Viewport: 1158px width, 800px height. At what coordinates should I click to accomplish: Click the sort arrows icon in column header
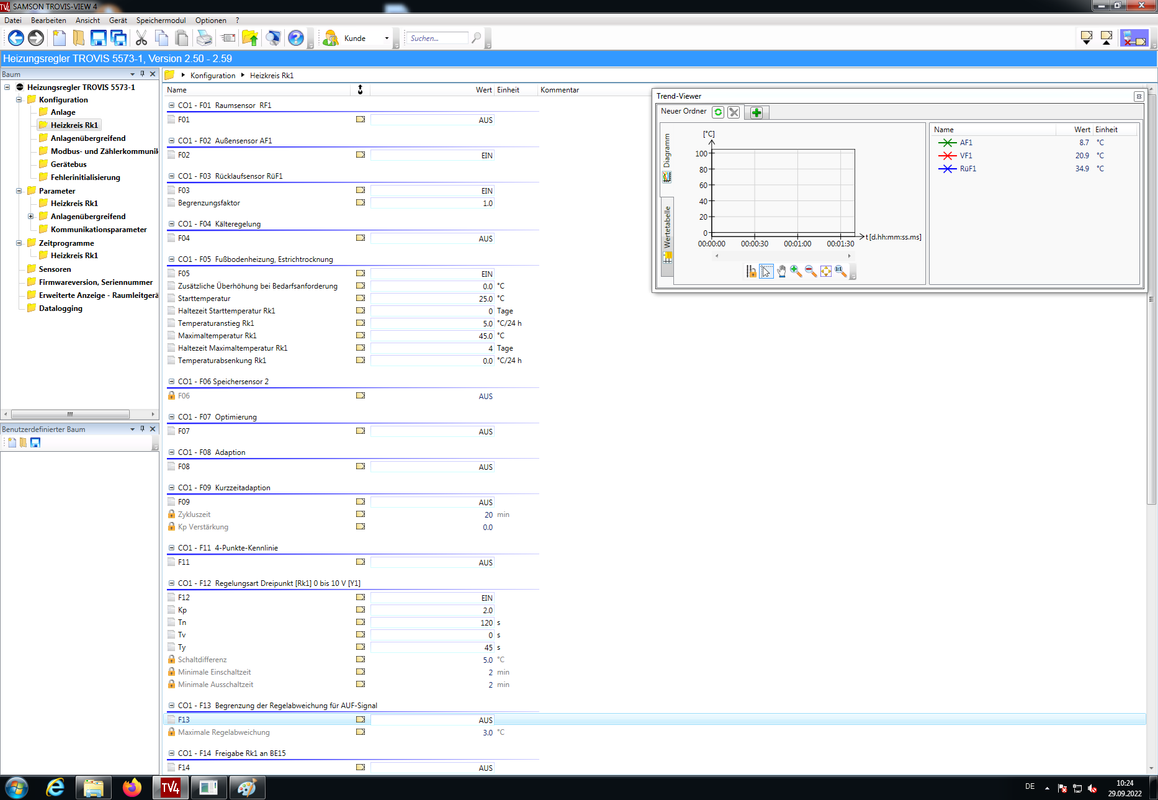[360, 89]
